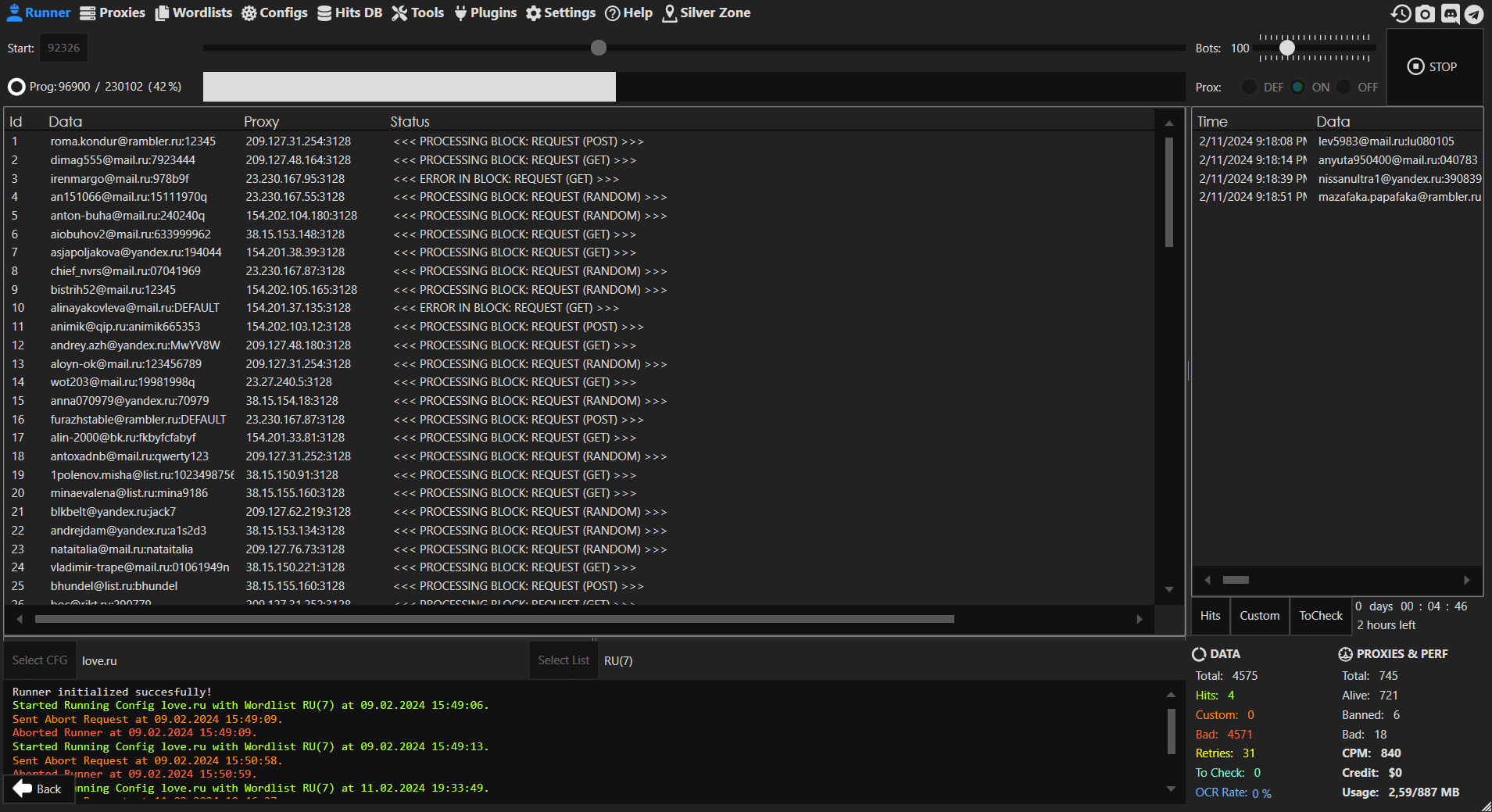Click the 'RU(7)' wordlist name label
This screenshot has width=1492, height=812.
click(x=618, y=661)
